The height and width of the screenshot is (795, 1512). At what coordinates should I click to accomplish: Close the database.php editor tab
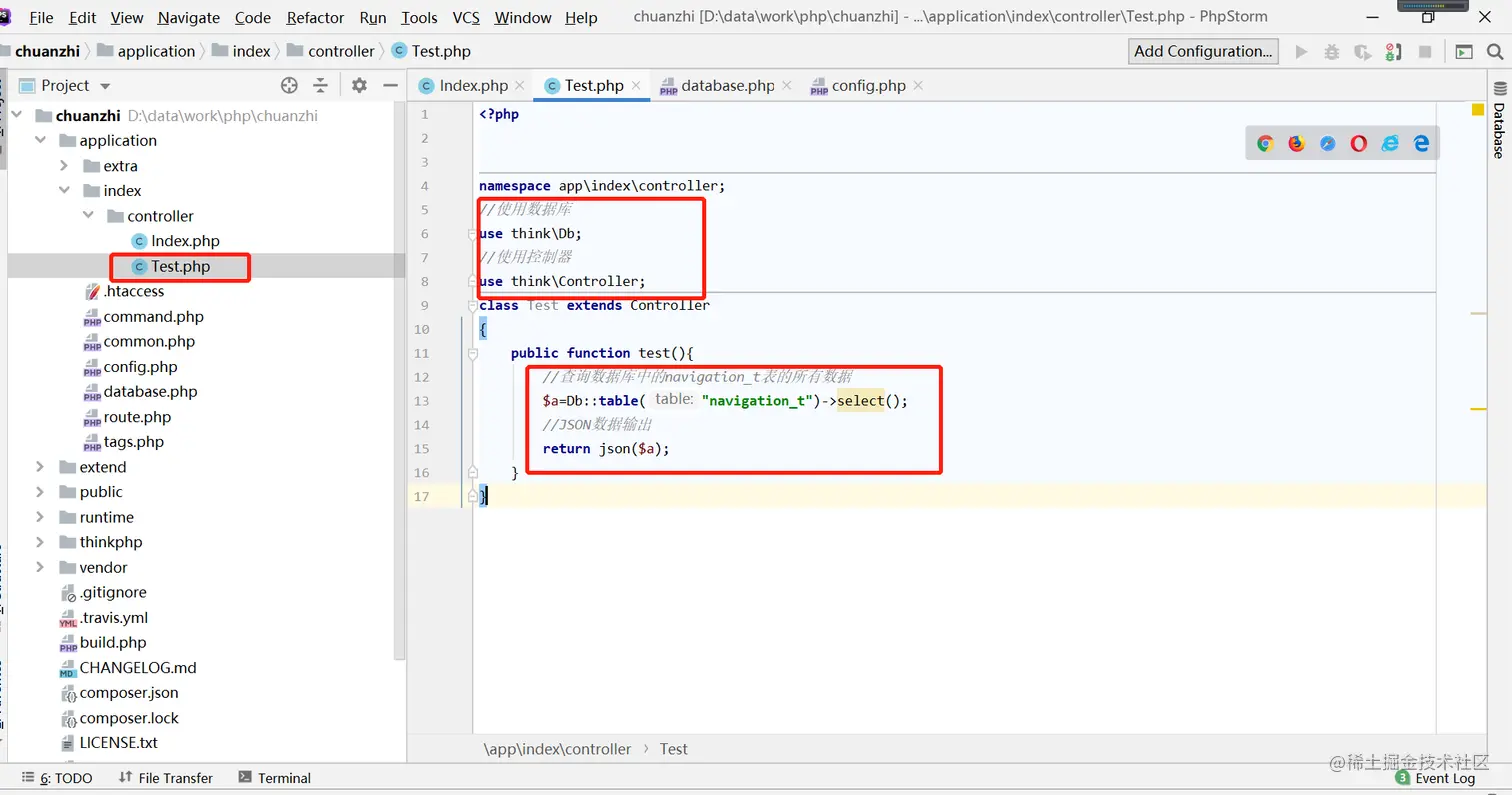point(786,86)
